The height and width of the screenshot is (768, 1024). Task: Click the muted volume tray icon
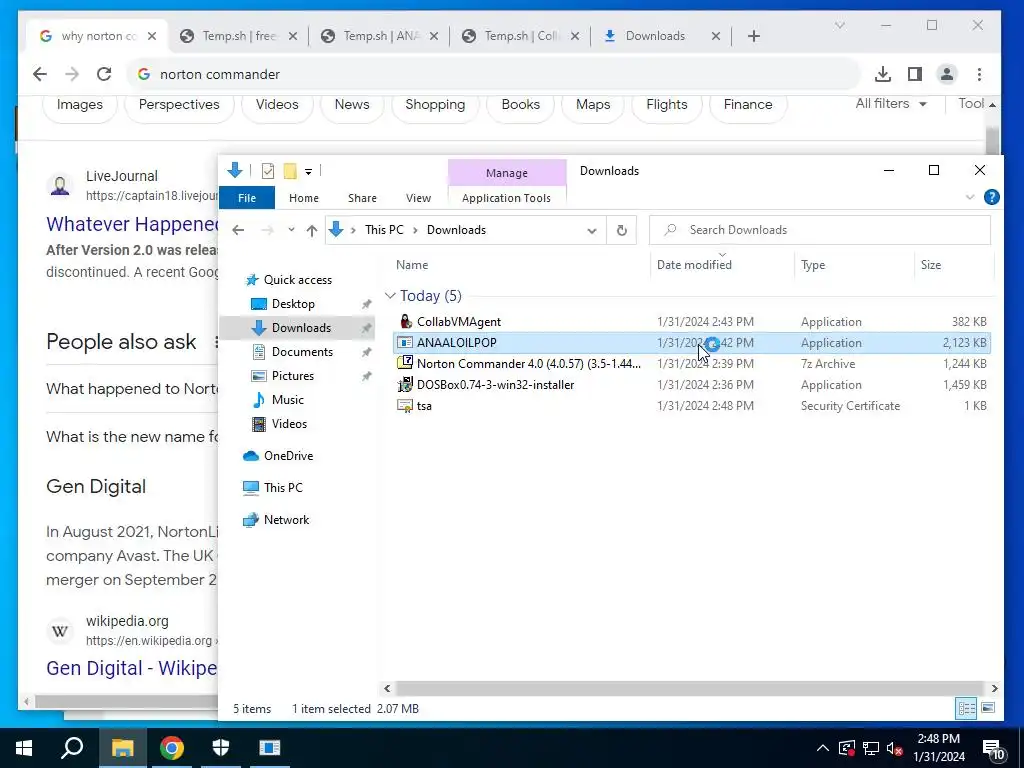(894, 748)
